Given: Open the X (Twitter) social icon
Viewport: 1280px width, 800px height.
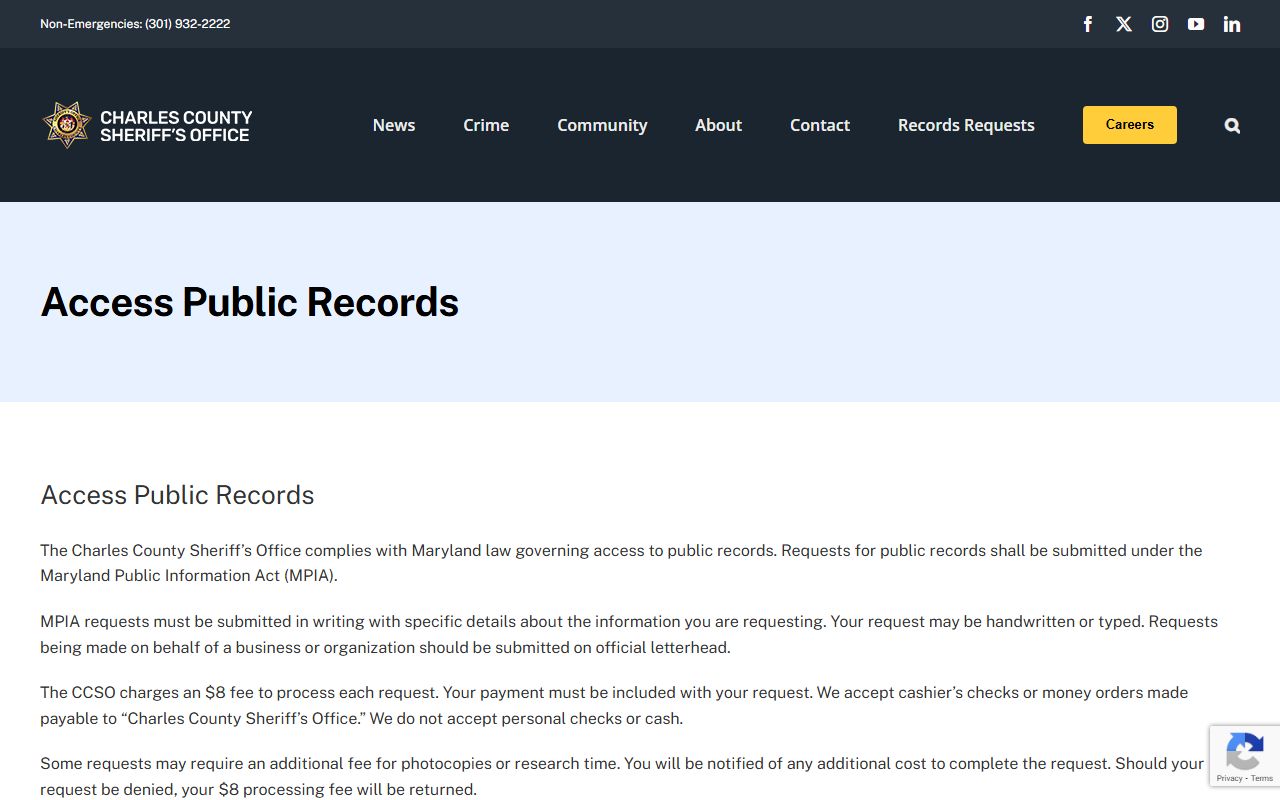Looking at the screenshot, I should pos(1124,24).
